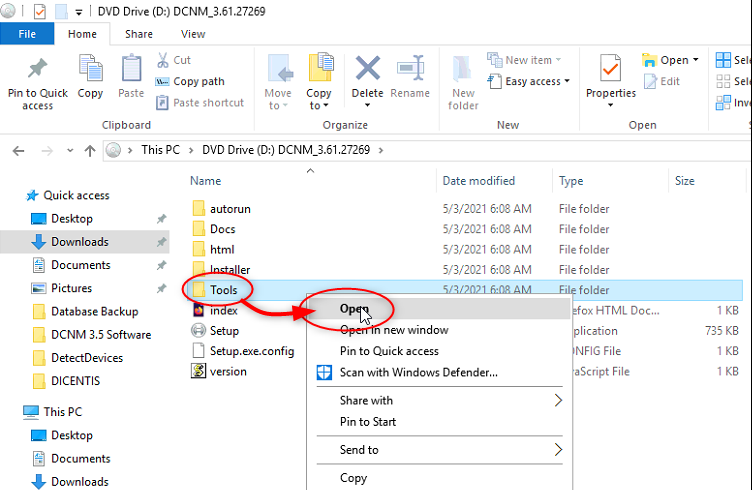Select the autorun folder

pyautogui.click(x=230, y=209)
